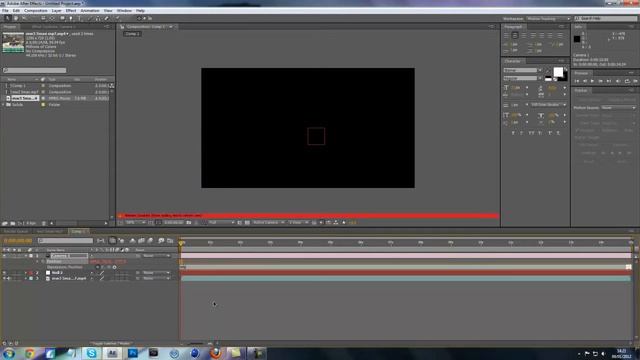Open the Camera 1 layer parent dropdown
Image resolution: width=640 pixels, height=360 pixels.
(156, 256)
